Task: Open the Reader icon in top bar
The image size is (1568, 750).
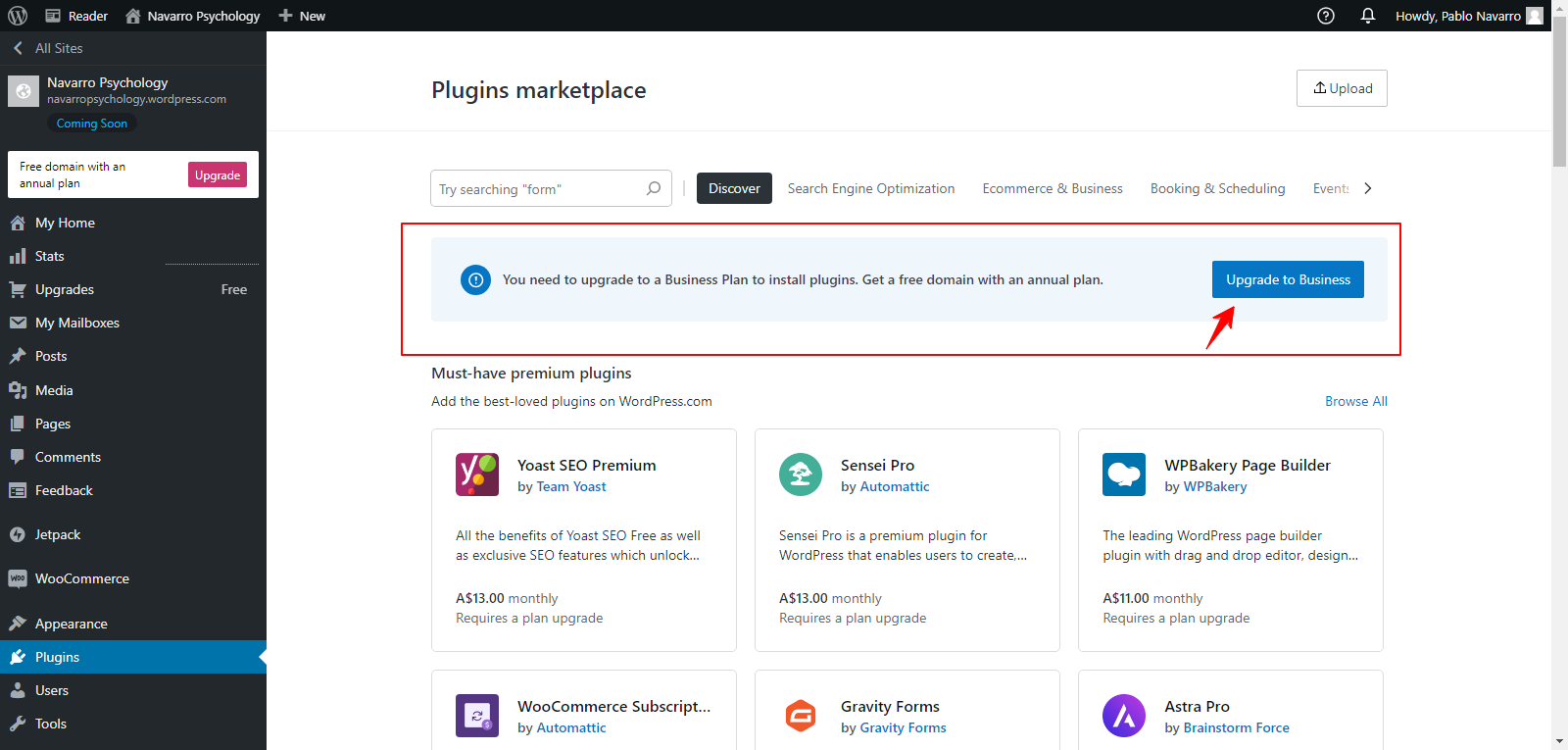Action: 53,16
